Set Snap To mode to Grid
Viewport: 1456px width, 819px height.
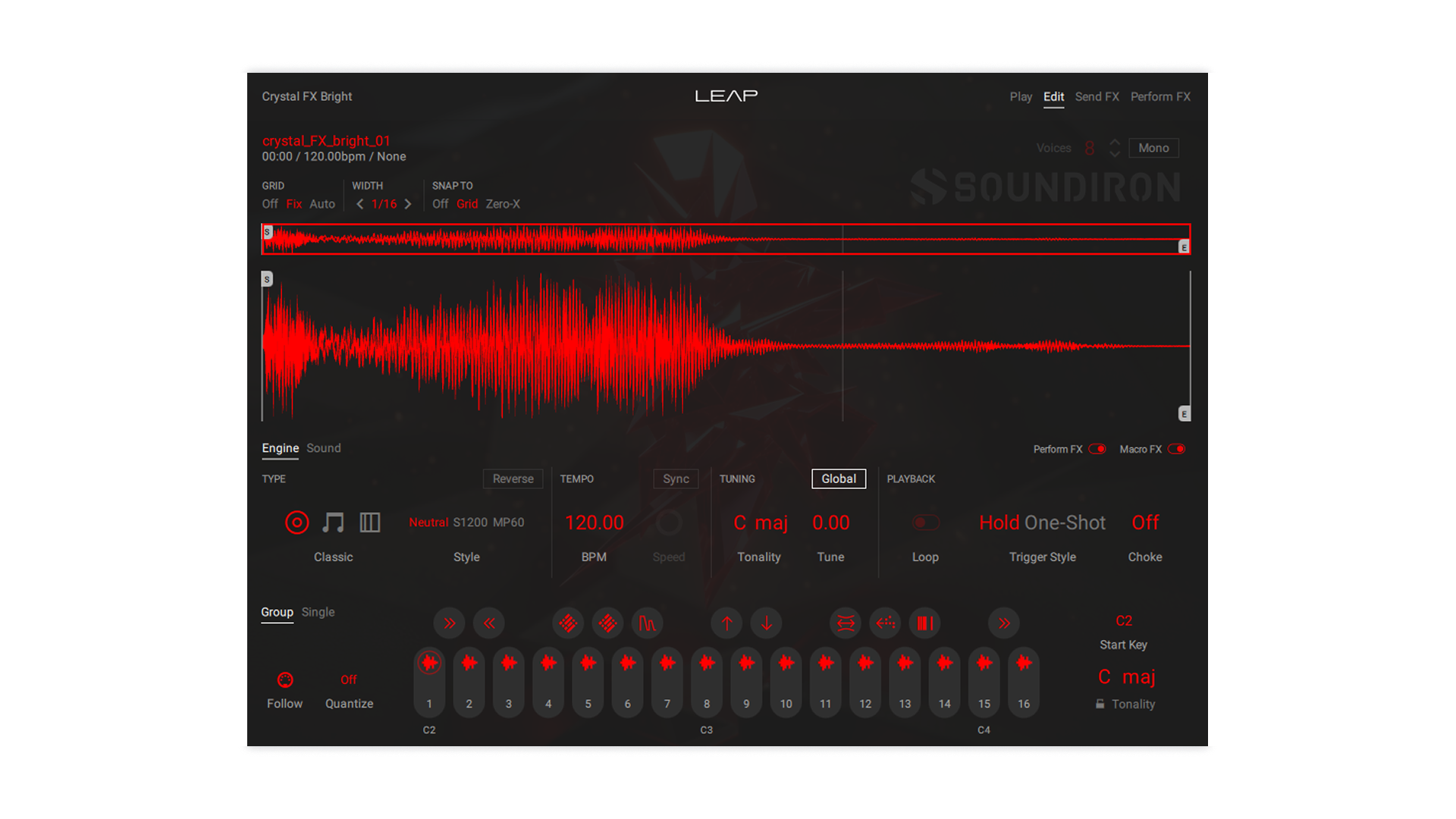[467, 204]
